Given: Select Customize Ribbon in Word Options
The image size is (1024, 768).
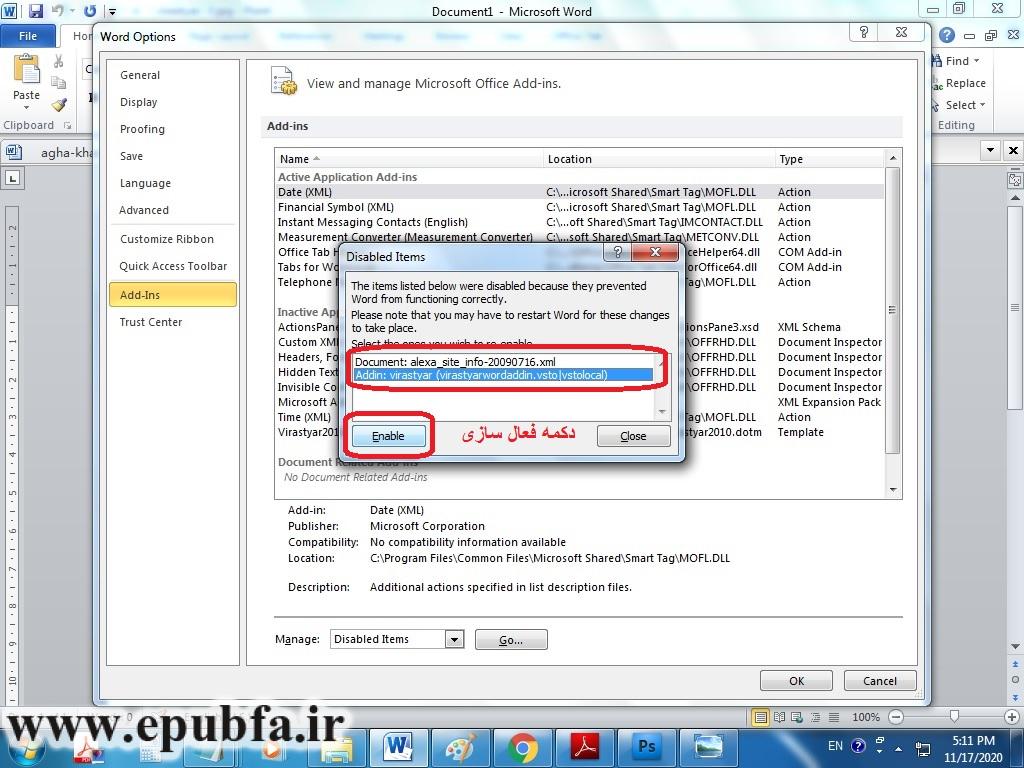Looking at the screenshot, I should (167, 239).
